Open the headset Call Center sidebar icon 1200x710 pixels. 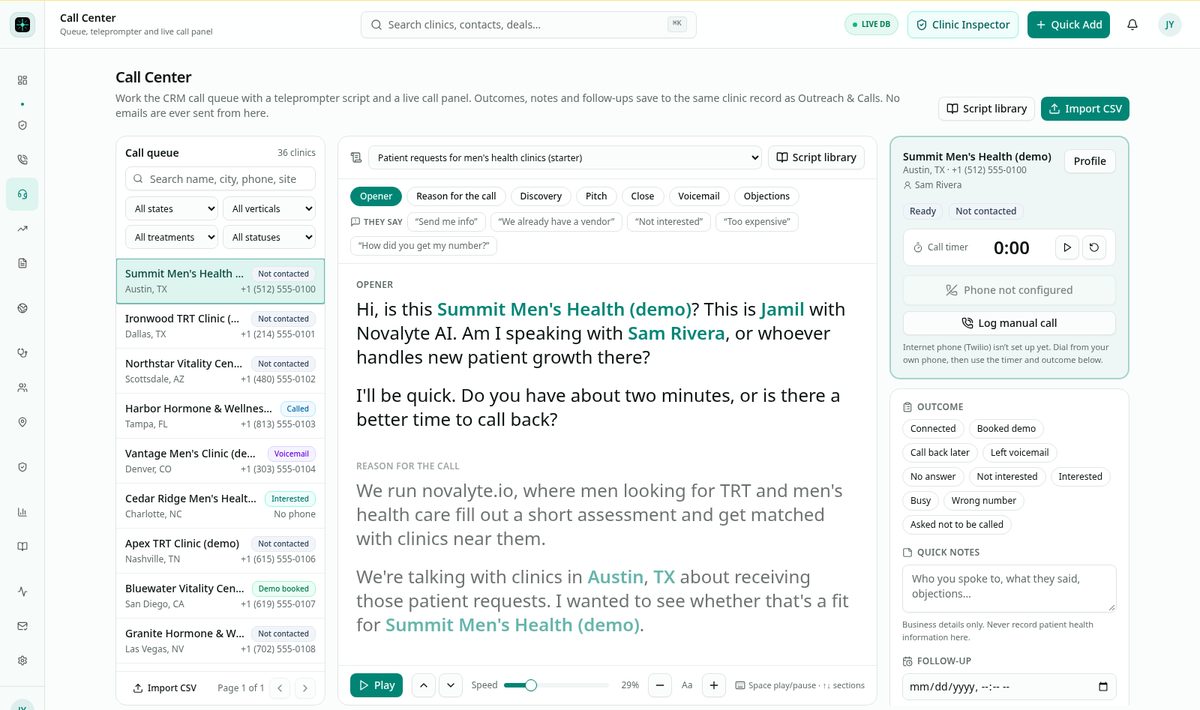pos(22,194)
